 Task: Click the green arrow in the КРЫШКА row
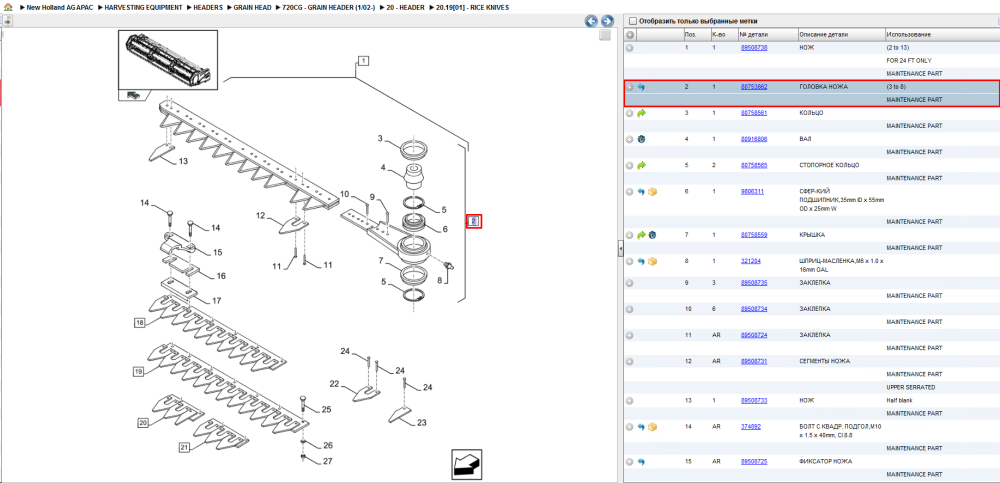tap(641, 235)
